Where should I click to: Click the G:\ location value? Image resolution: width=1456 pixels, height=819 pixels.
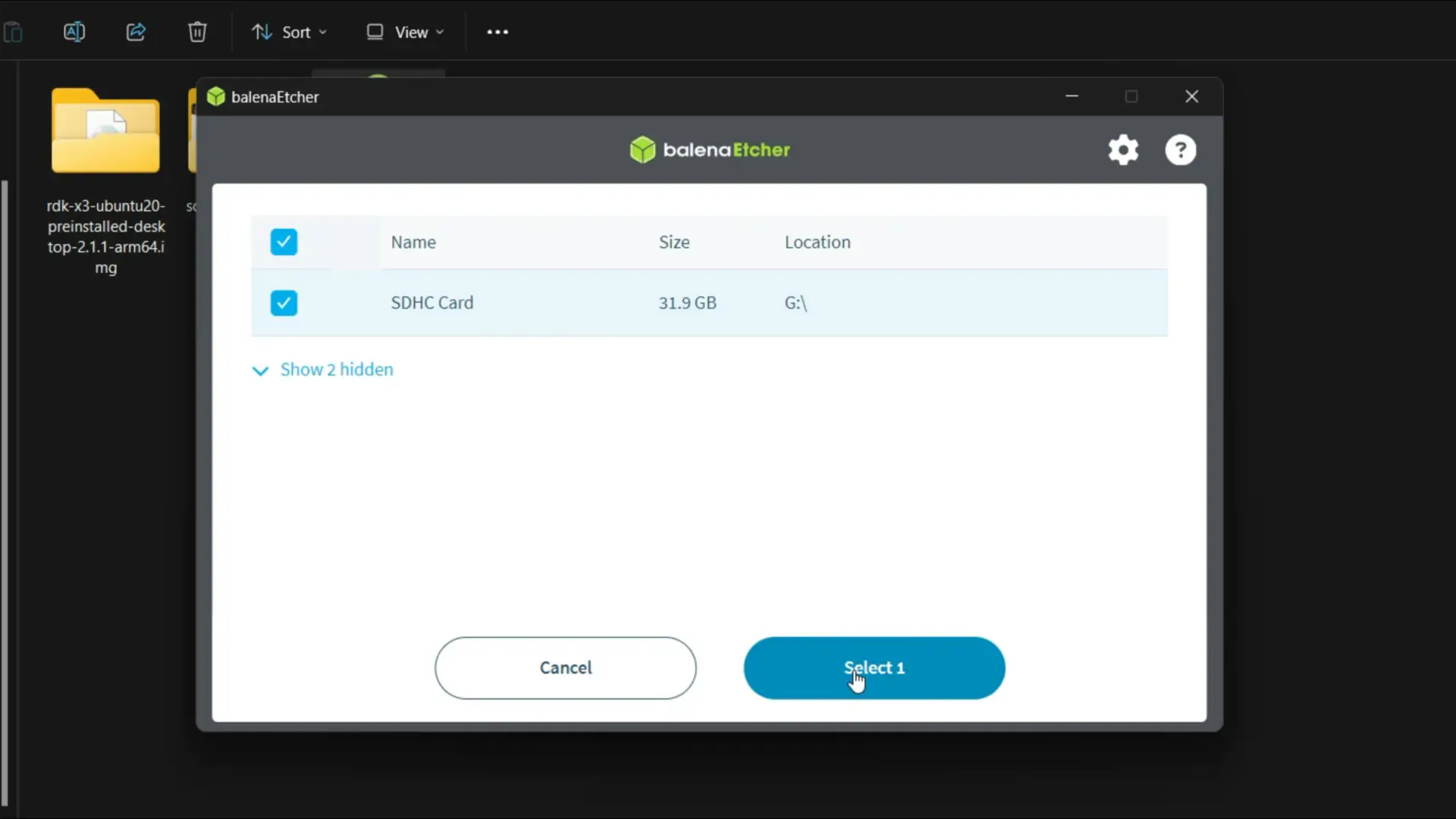click(795, 303)
